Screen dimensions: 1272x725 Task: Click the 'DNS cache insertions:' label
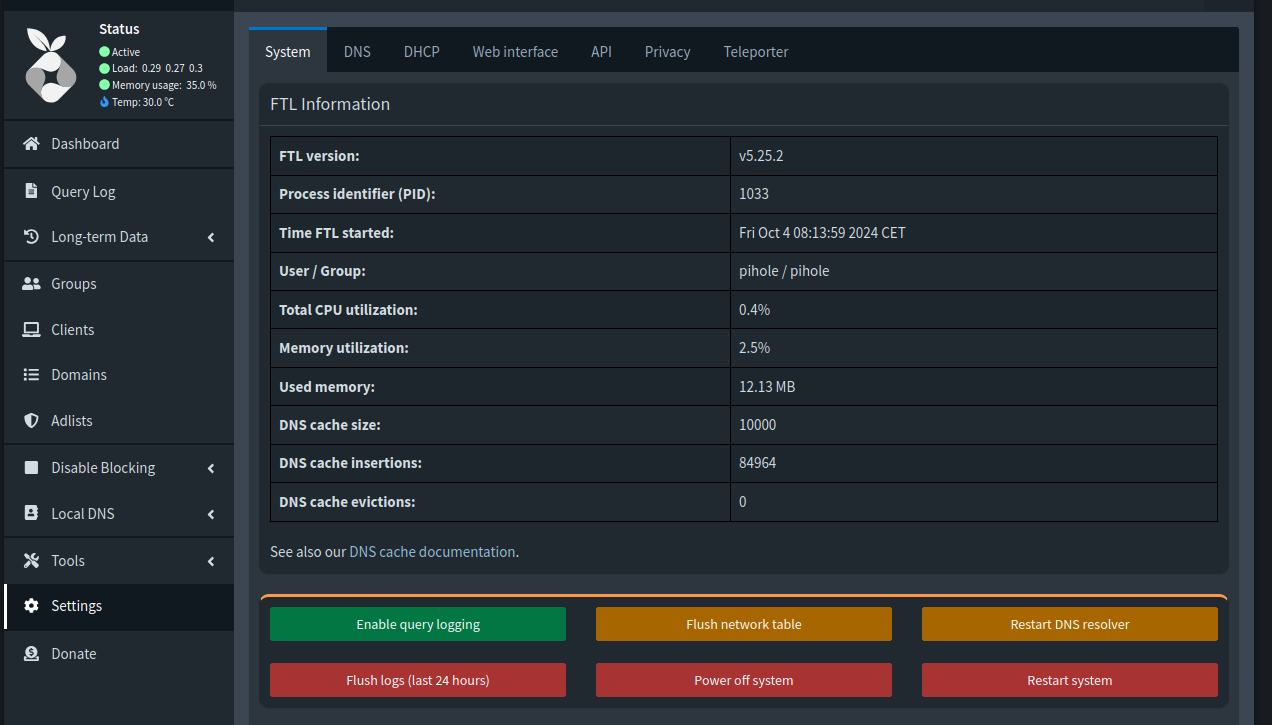coord(350,463)
